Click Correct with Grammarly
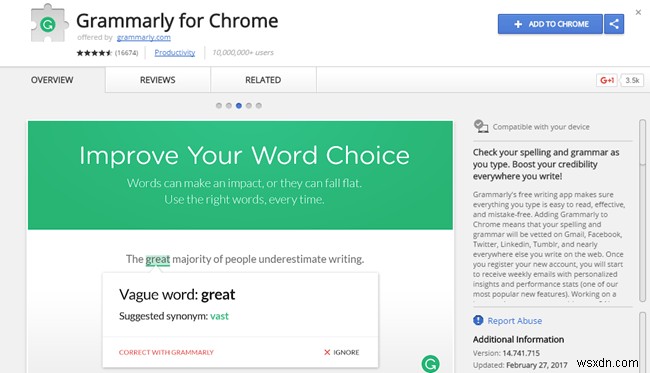Viewport: 650px width, 373px height. click(166, 352)
